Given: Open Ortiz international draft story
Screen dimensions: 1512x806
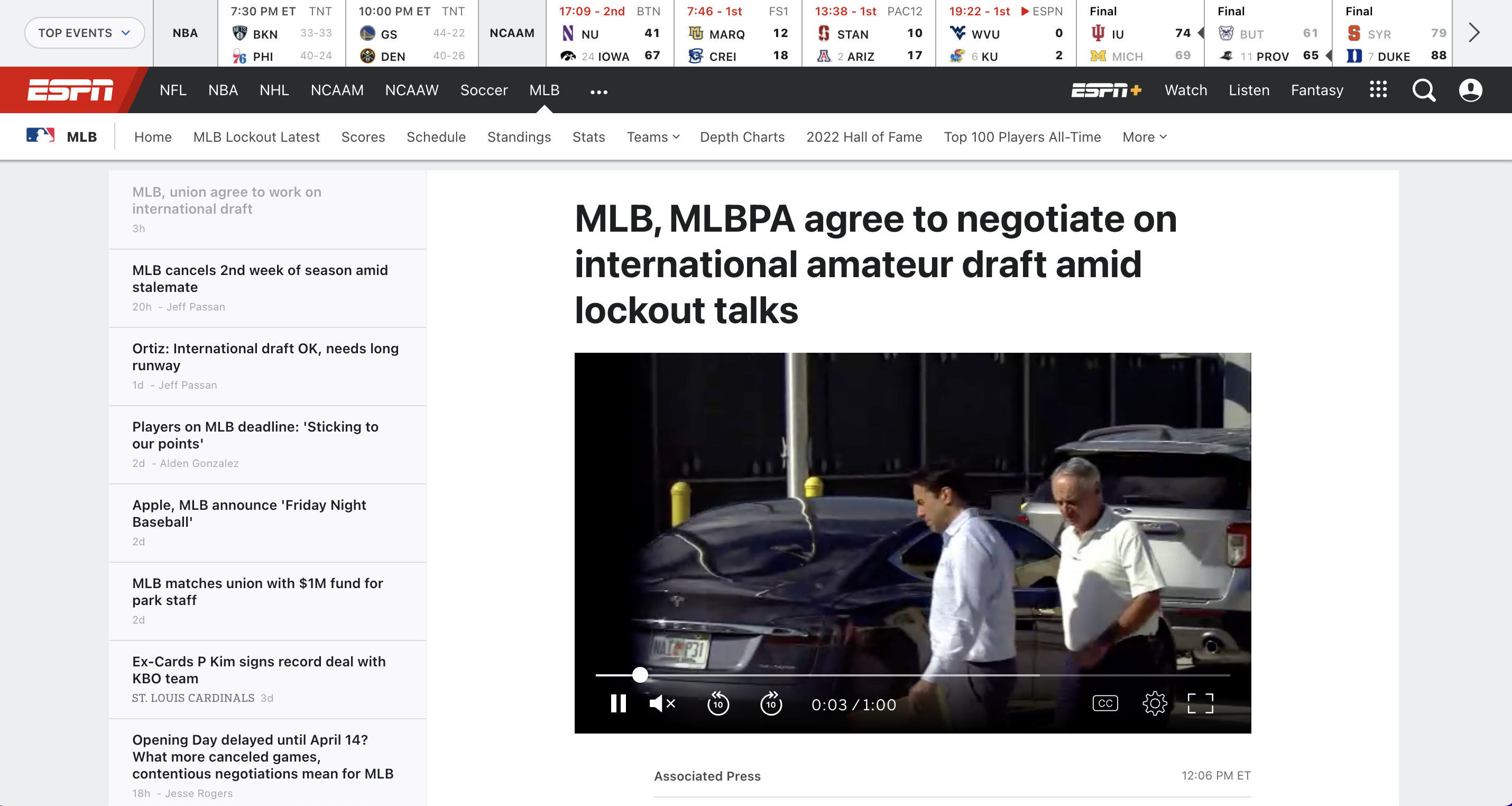Looking at the screenshot, I should (x=268, y=367).
